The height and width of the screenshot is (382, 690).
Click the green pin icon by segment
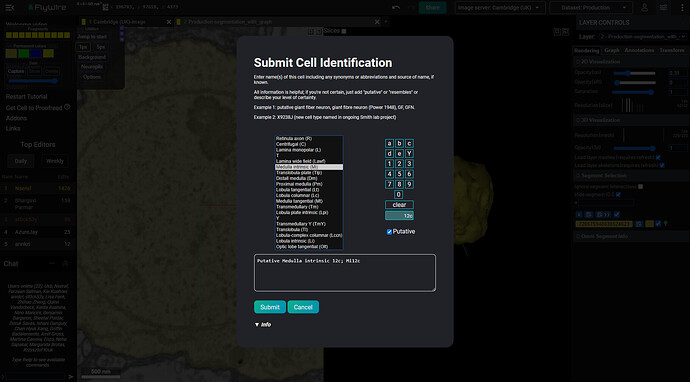(x=665, y=224)
